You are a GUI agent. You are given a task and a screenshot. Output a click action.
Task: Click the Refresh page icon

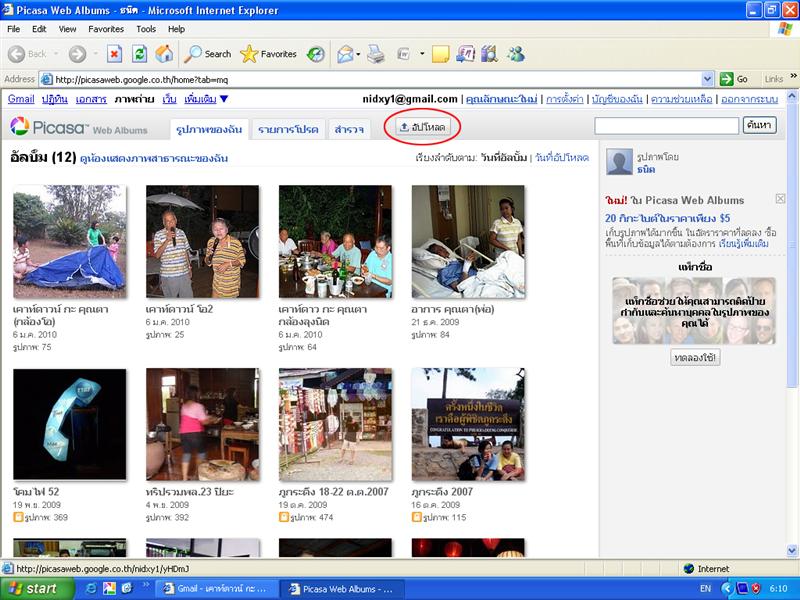[x=140, y=54]
